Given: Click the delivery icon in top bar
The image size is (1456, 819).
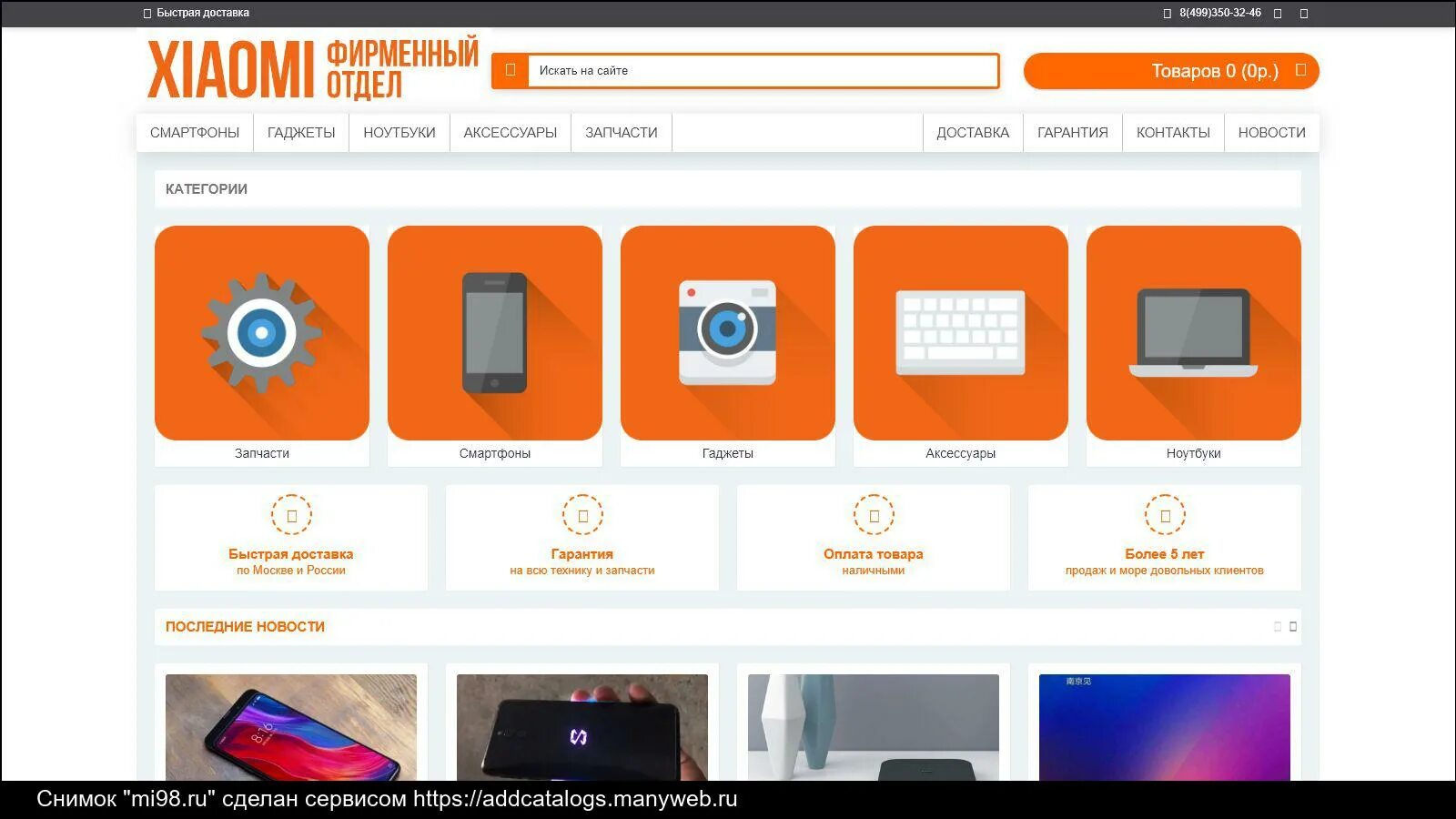Looking at the screenshot, I should [x=147, y=14].
